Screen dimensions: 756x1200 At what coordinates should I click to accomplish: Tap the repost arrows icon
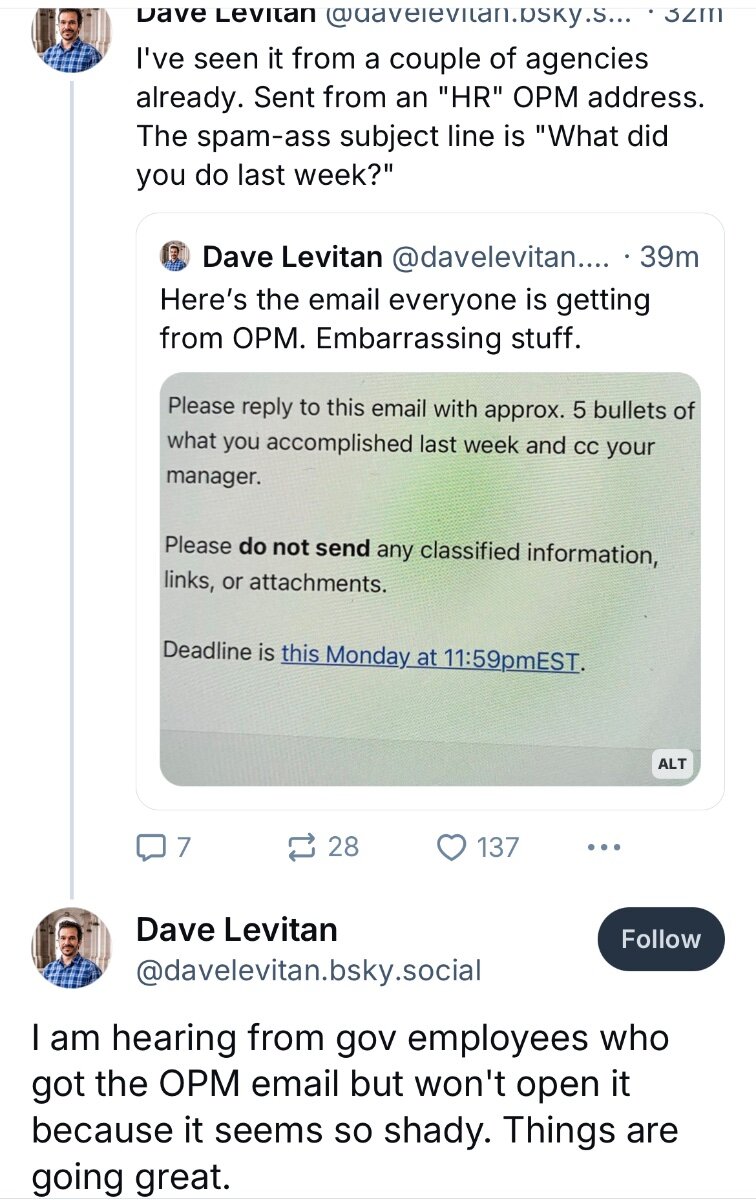[301, 848]
